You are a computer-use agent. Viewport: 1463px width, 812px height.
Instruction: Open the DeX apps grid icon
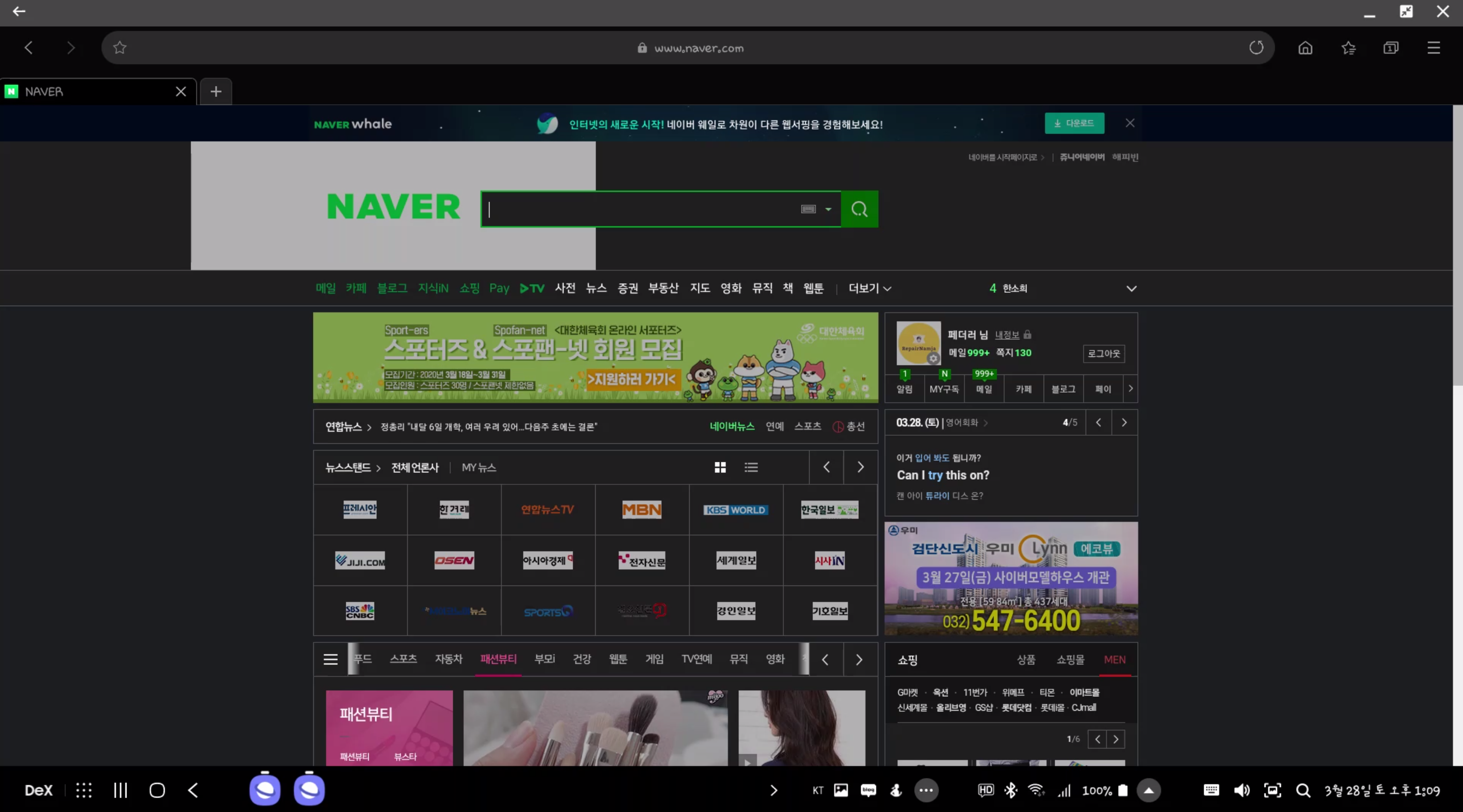84,790
